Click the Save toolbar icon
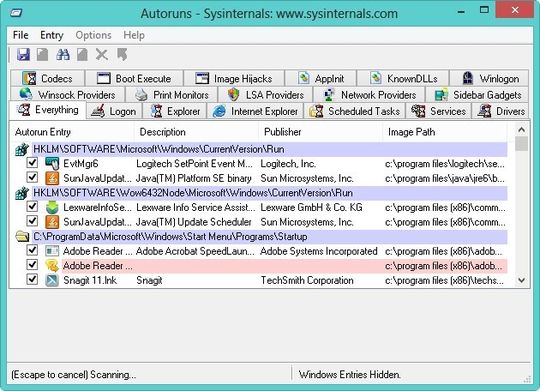Viewport: 540px width, 391px height. 23,55
